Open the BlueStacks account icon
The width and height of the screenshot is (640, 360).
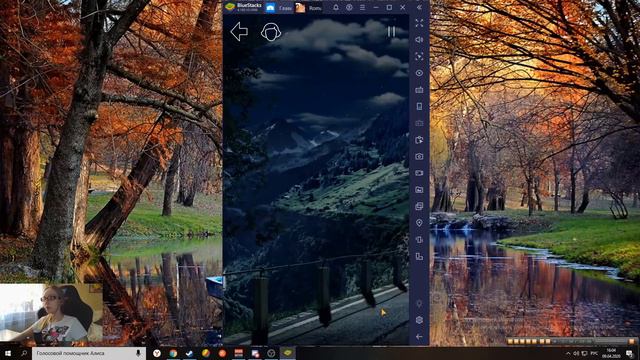click(x=349, y=7)
